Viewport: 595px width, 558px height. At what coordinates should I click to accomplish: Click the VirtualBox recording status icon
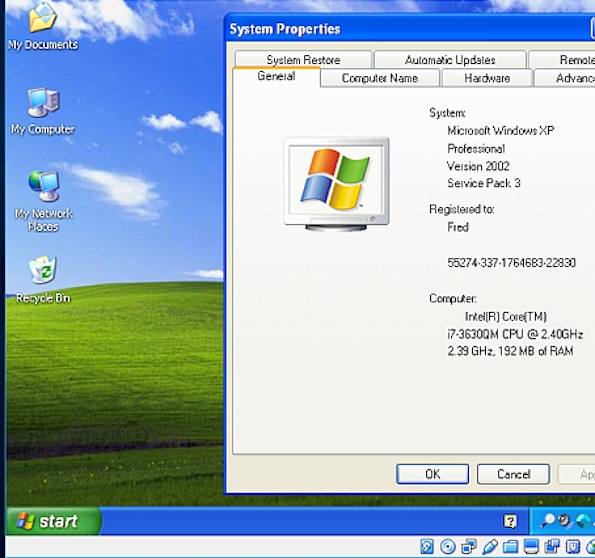click(x=552, y=547)
